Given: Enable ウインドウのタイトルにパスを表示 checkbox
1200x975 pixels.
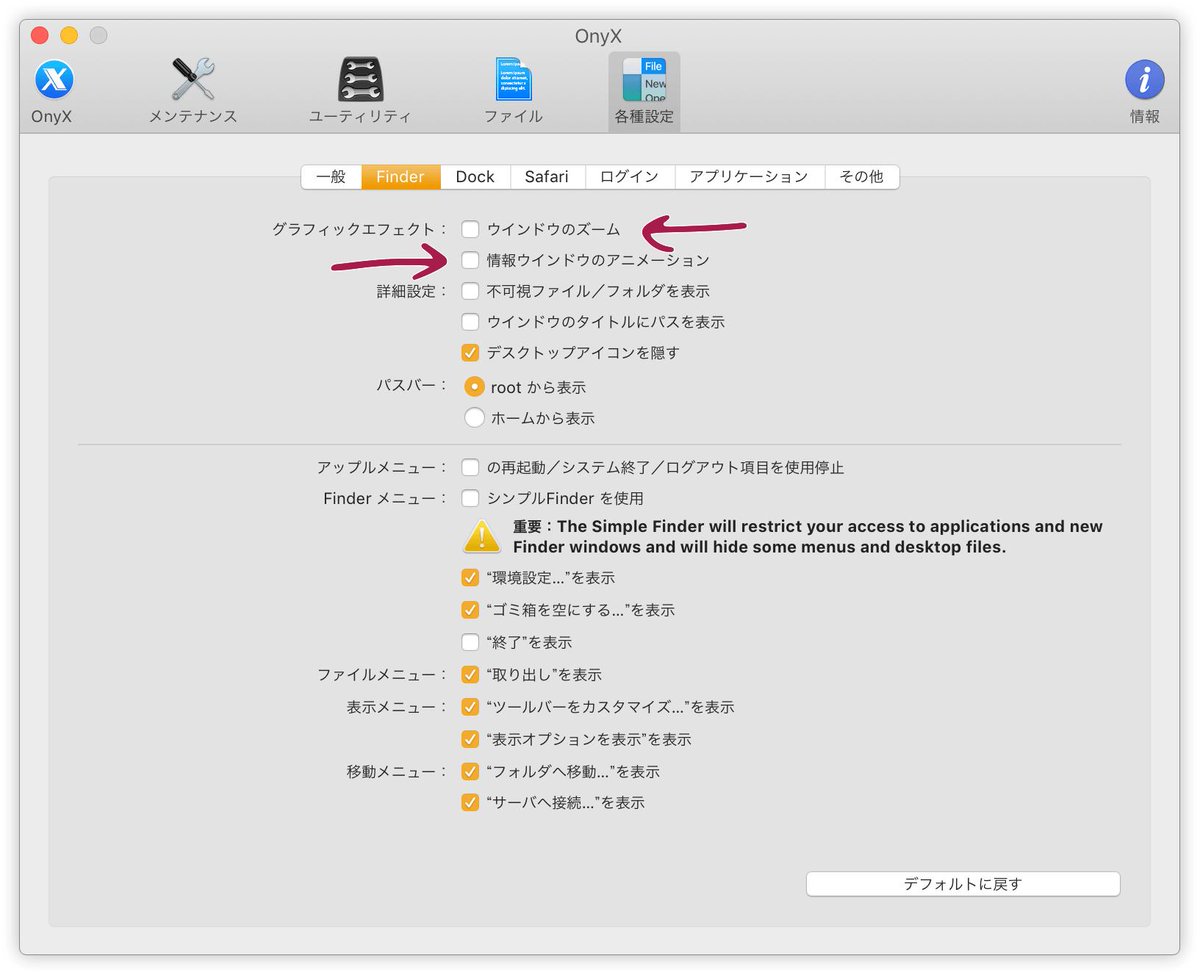Looking at the screenshot, I should tap(470, 322).
